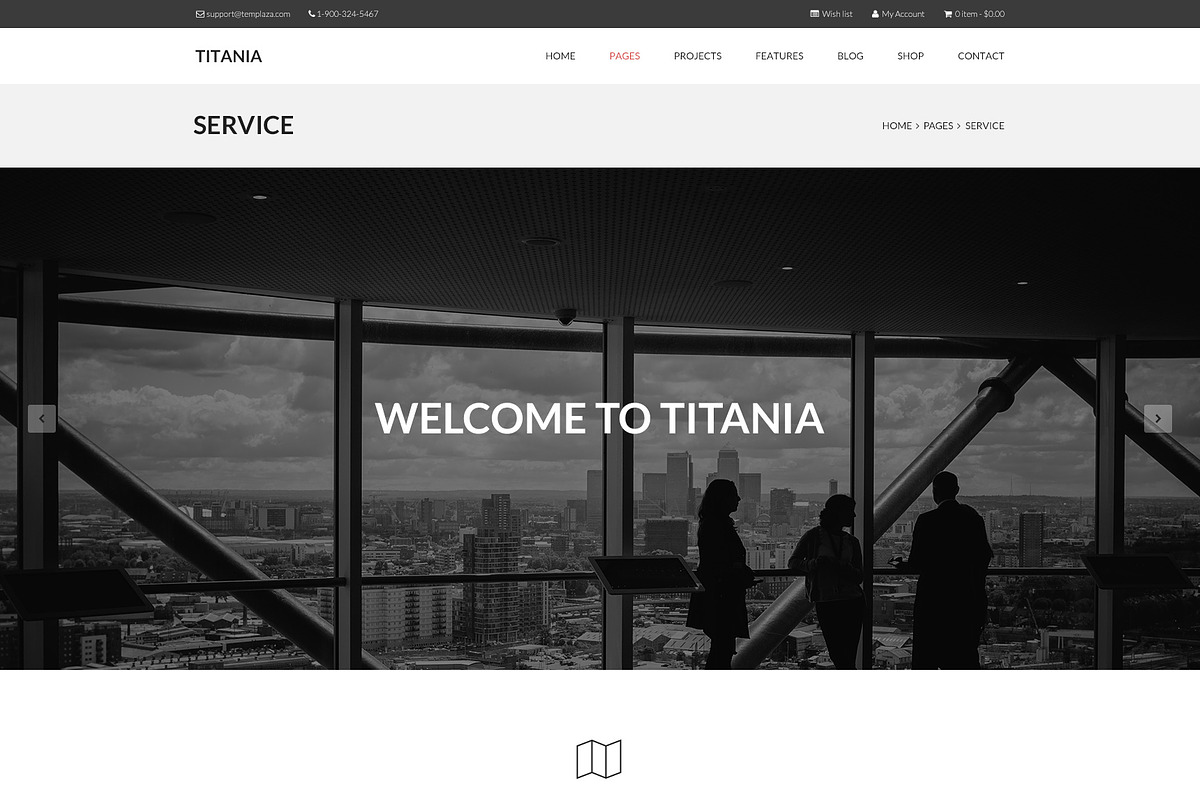Open the FEATURES menu item
1200x800 pixels.
pos(779,56)
